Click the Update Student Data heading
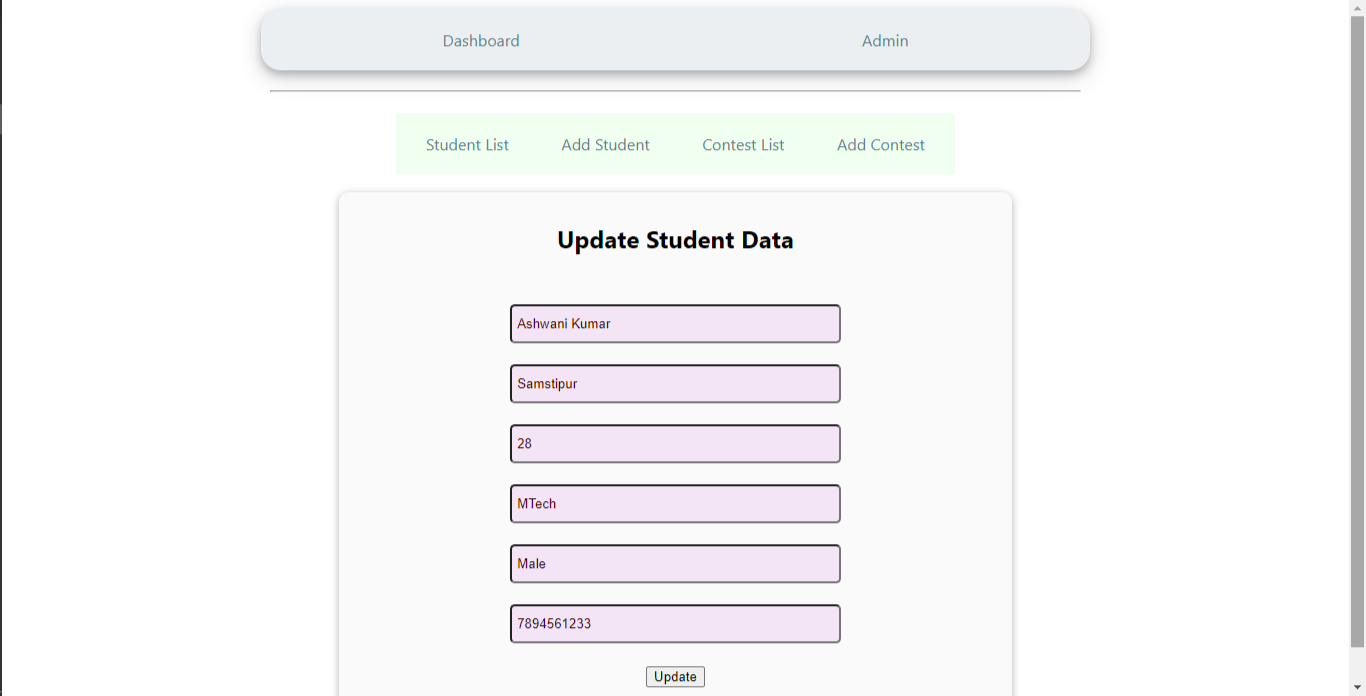Screen dimensions: 1366x696 (675, 240)
